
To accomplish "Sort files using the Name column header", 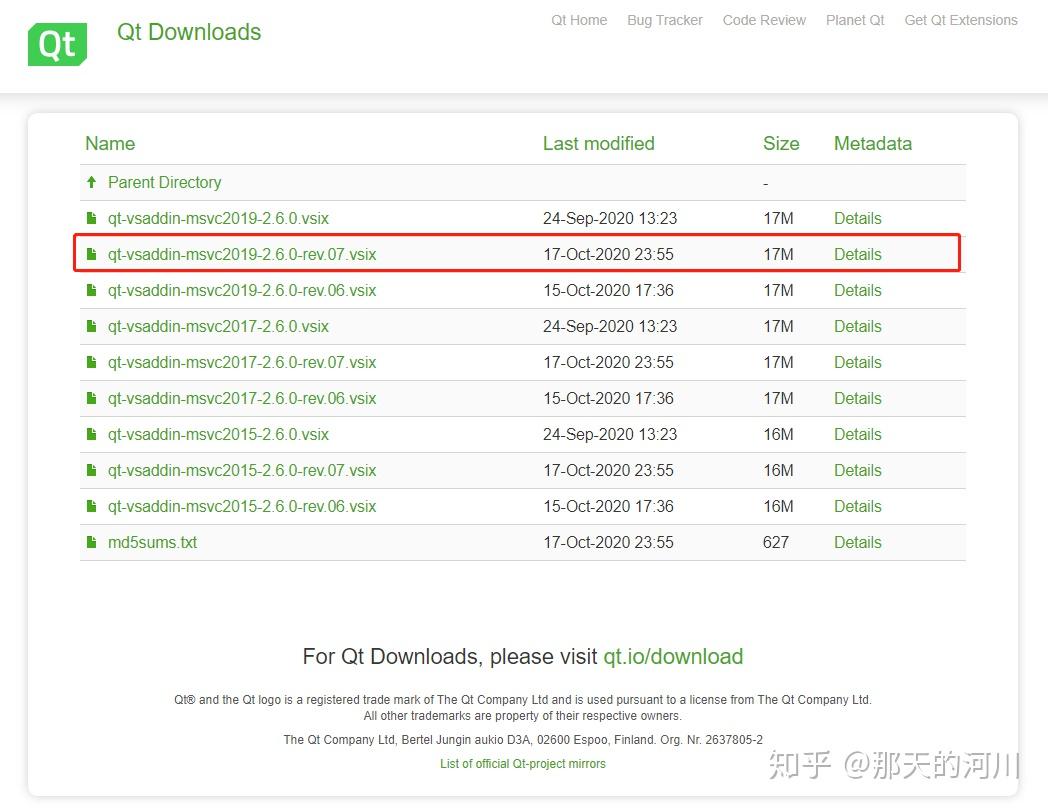I will pyautogui.click(x=110, y=143).
